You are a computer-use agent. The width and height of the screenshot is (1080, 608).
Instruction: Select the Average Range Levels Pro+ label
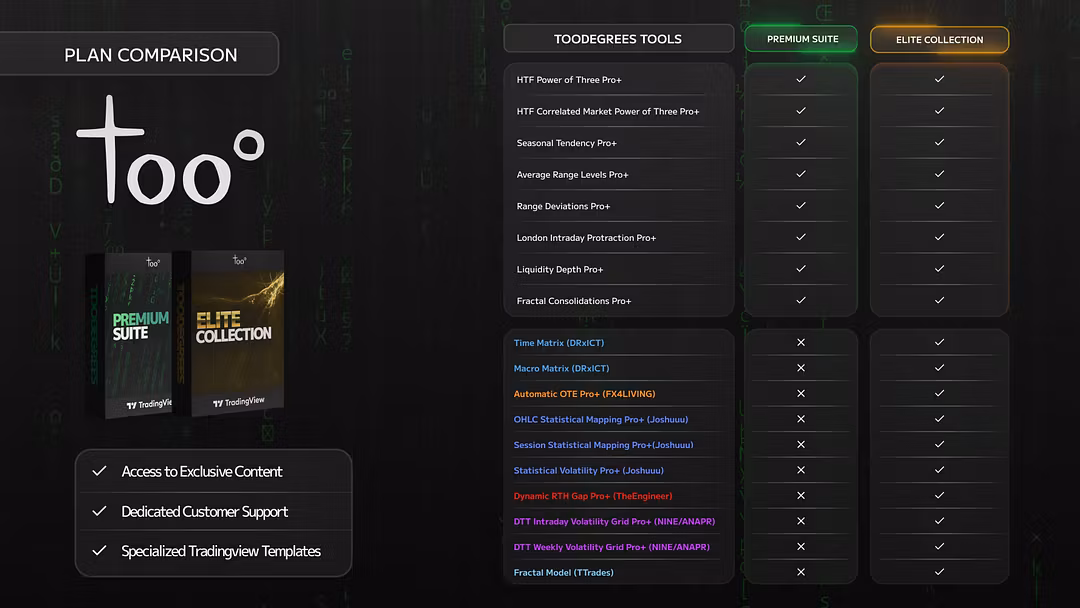[572, 175]
